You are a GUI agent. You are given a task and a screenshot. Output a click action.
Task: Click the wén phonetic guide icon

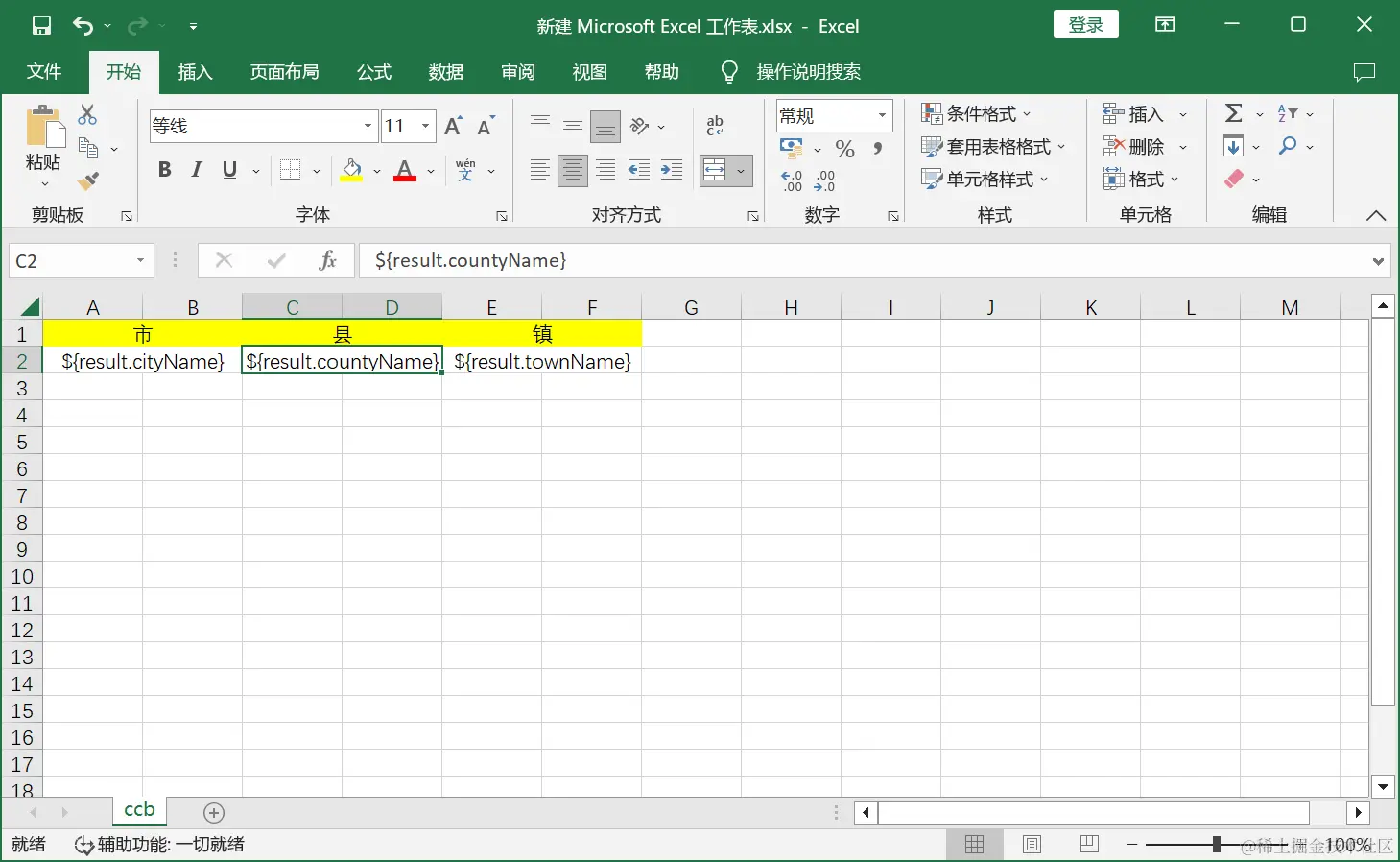pyautogui.click(x=465, y=171)
